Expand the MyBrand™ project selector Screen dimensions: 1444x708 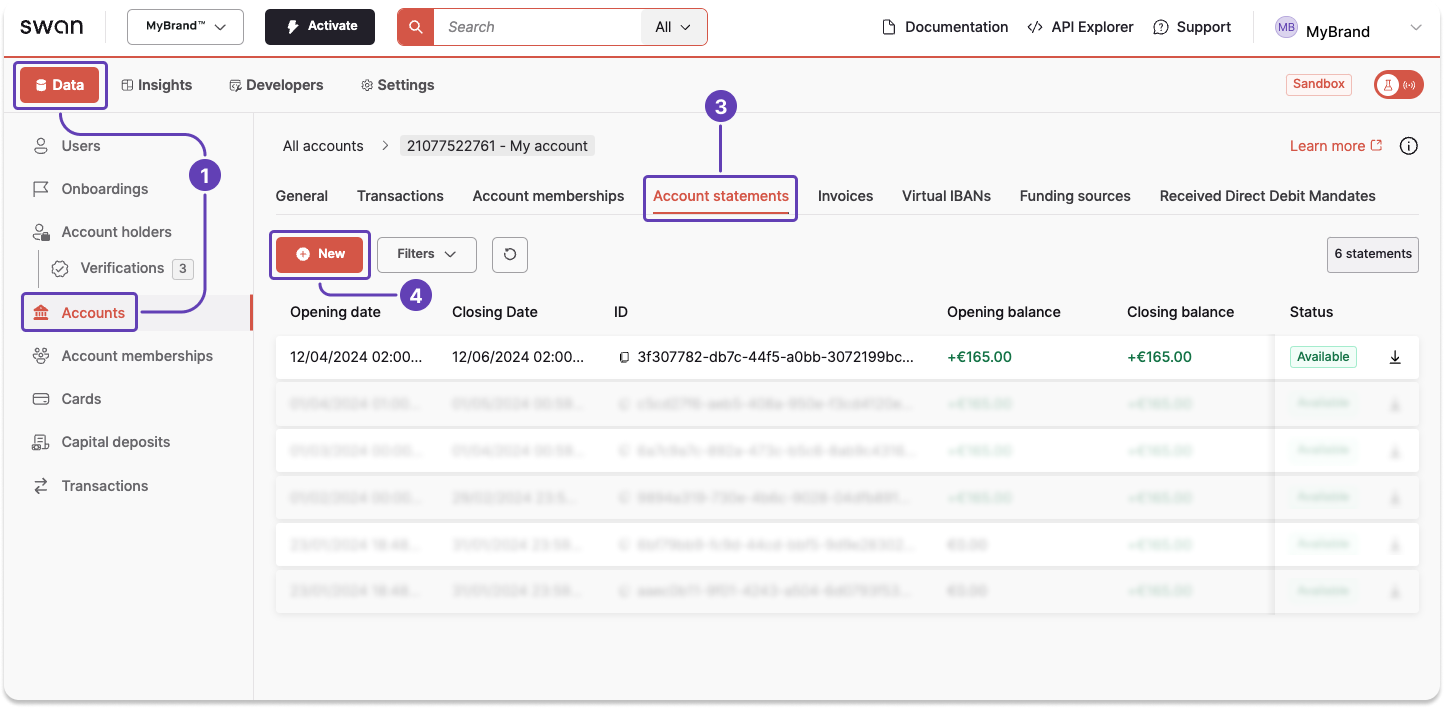pyautogui.click(x=185, y=27)
